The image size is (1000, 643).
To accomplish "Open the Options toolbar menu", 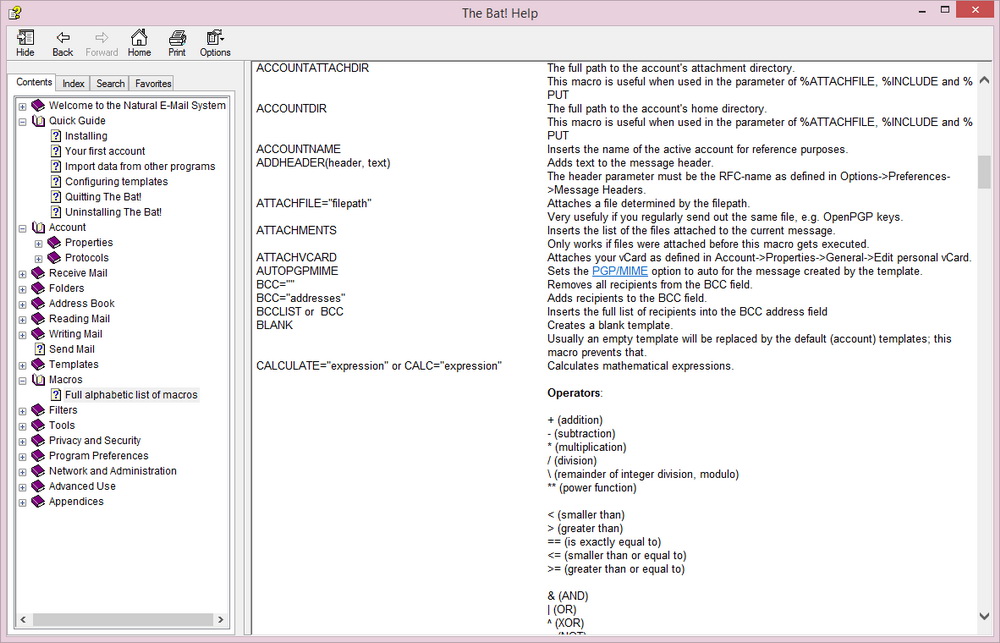I will pos(215,43).
